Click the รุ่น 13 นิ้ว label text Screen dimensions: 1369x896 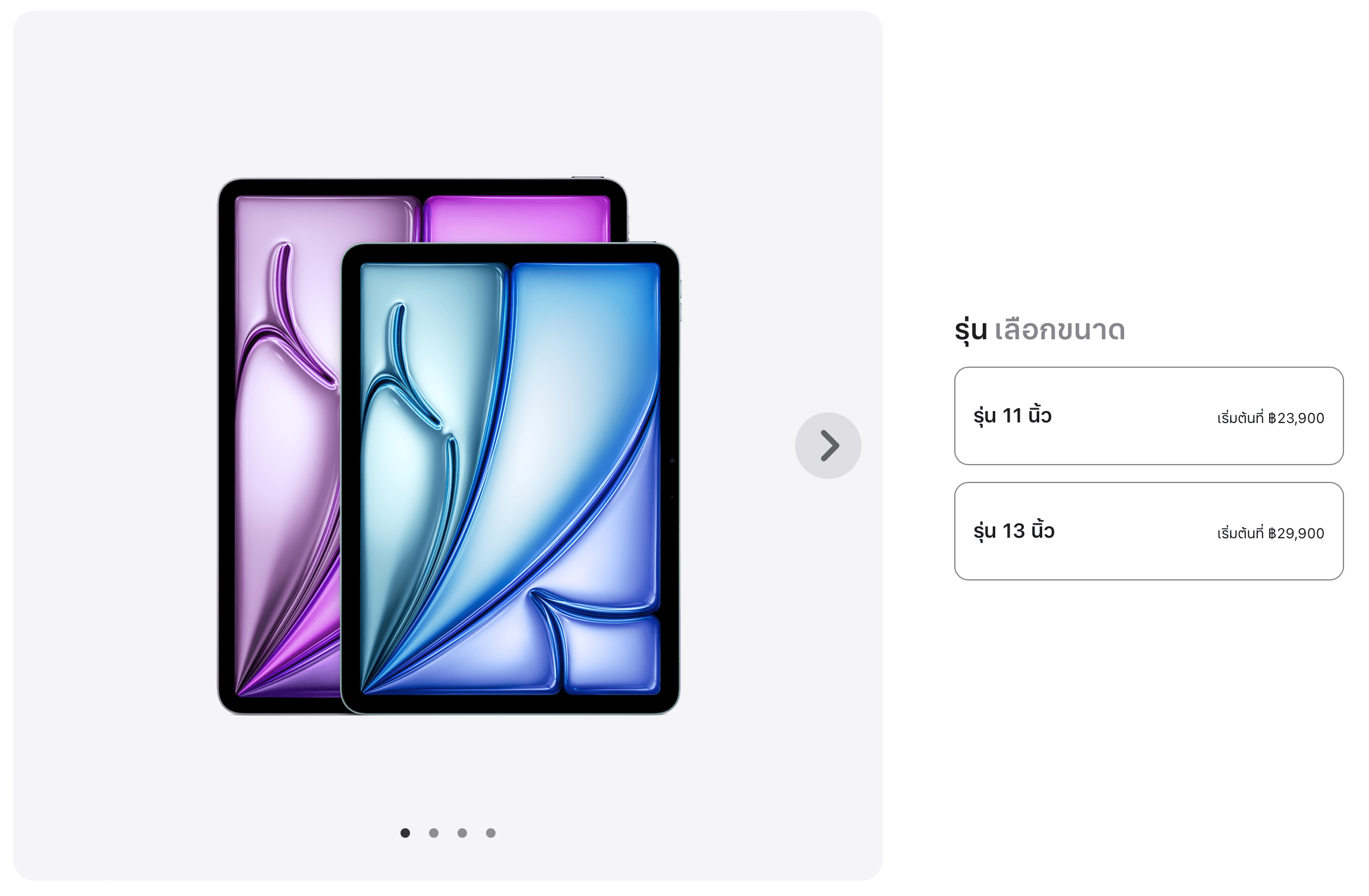tap(1014, 531)
